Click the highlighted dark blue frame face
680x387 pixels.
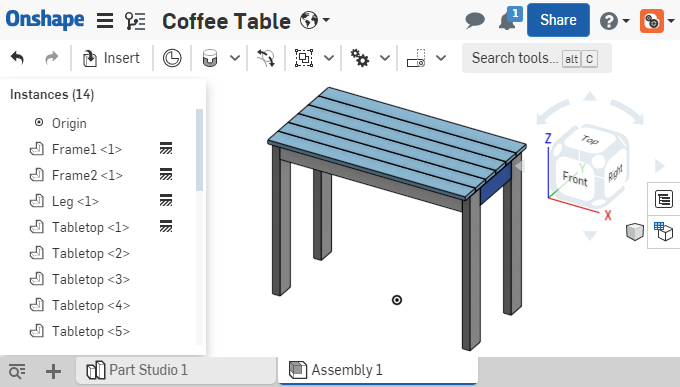pyautogui.click(x=496, y=184)
